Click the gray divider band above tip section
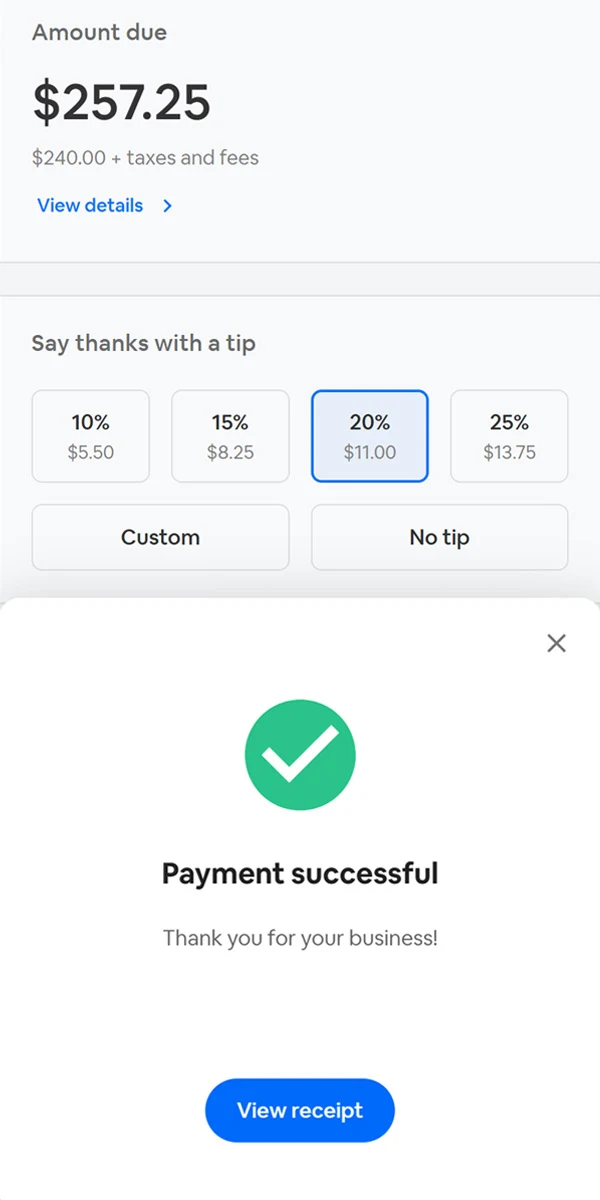The image size is (600, 1200). [x=300, y=279]
